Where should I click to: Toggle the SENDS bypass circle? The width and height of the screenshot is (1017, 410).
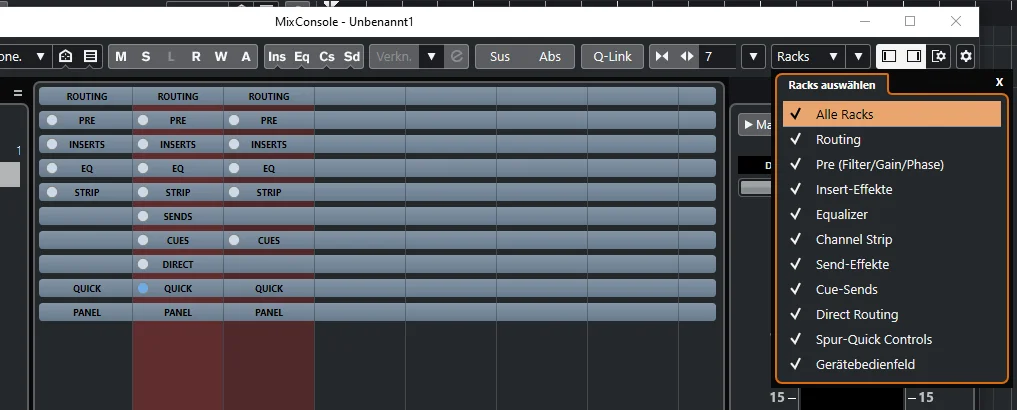143,216
